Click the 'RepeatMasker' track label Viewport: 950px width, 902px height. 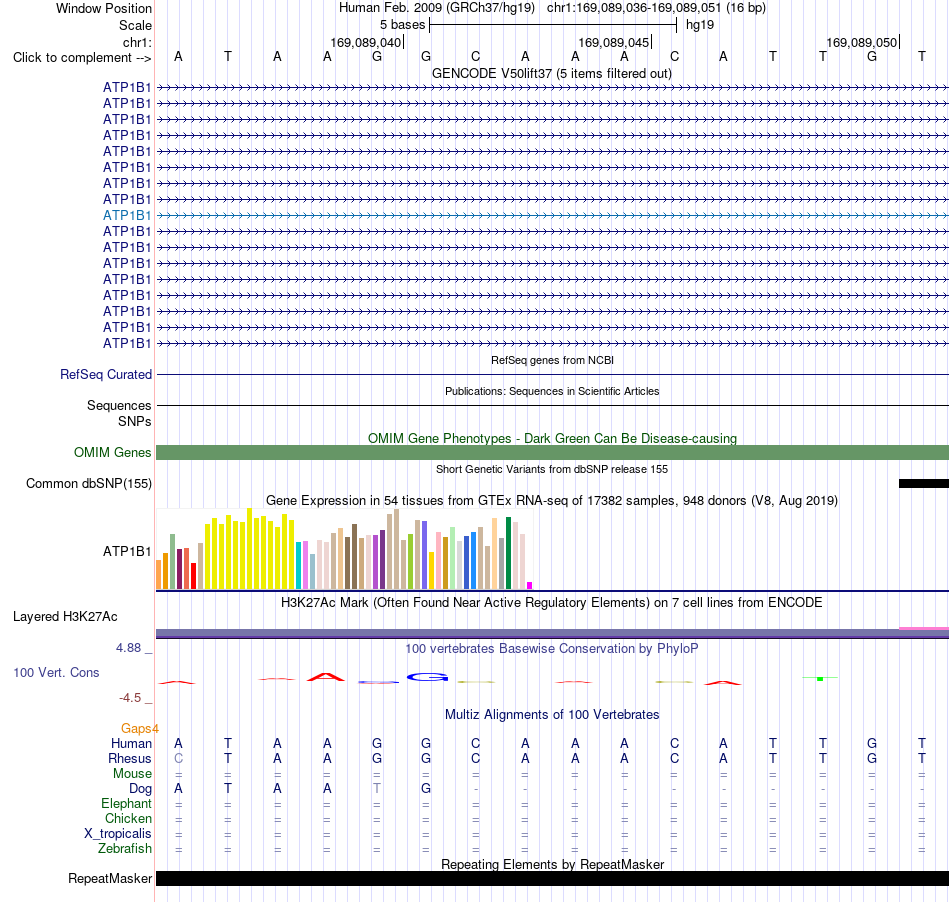click(110, 878)
